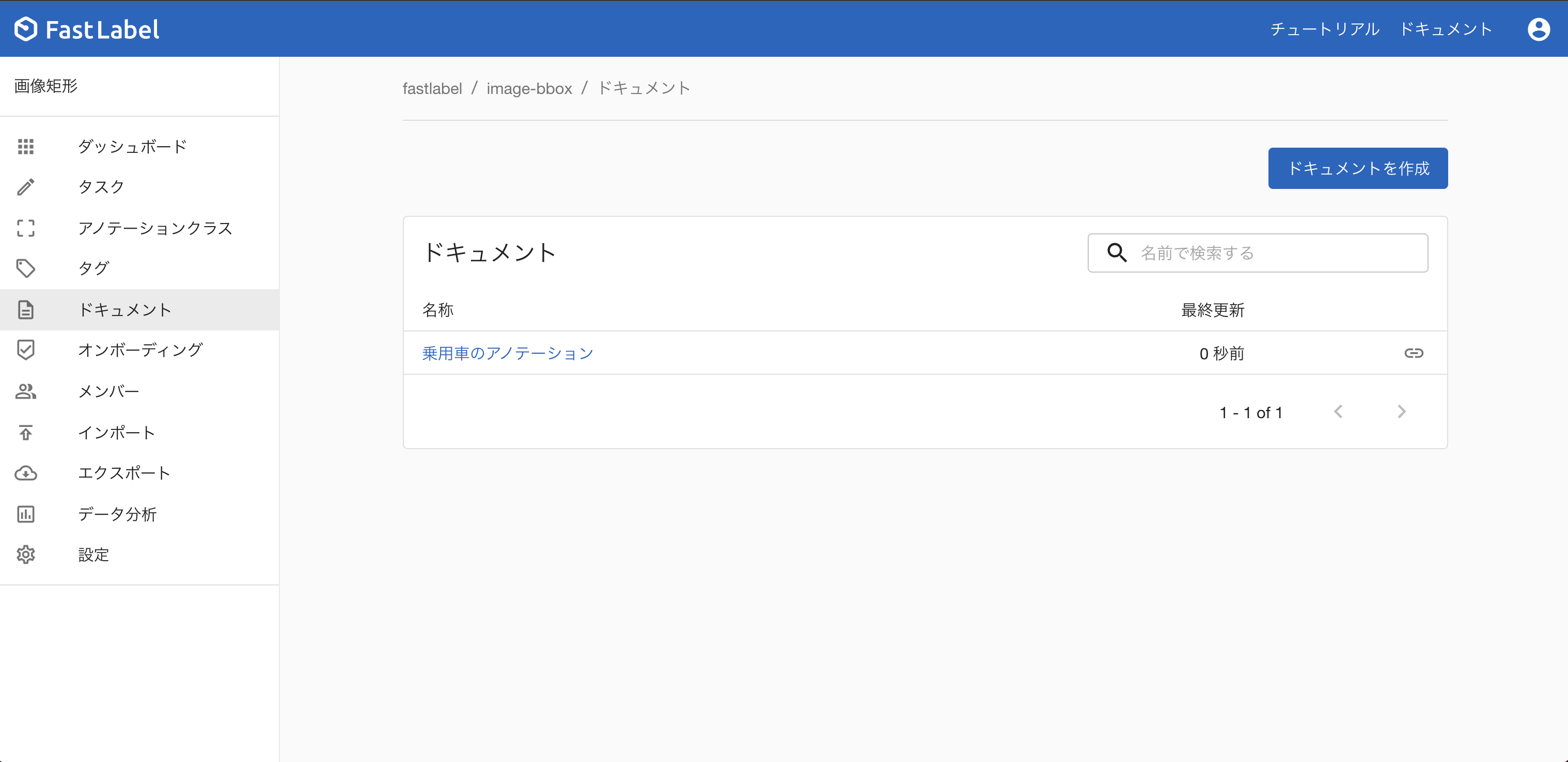Go to next page chevron
This screenshot has height=762, width=1568.
pos(1401,412)
